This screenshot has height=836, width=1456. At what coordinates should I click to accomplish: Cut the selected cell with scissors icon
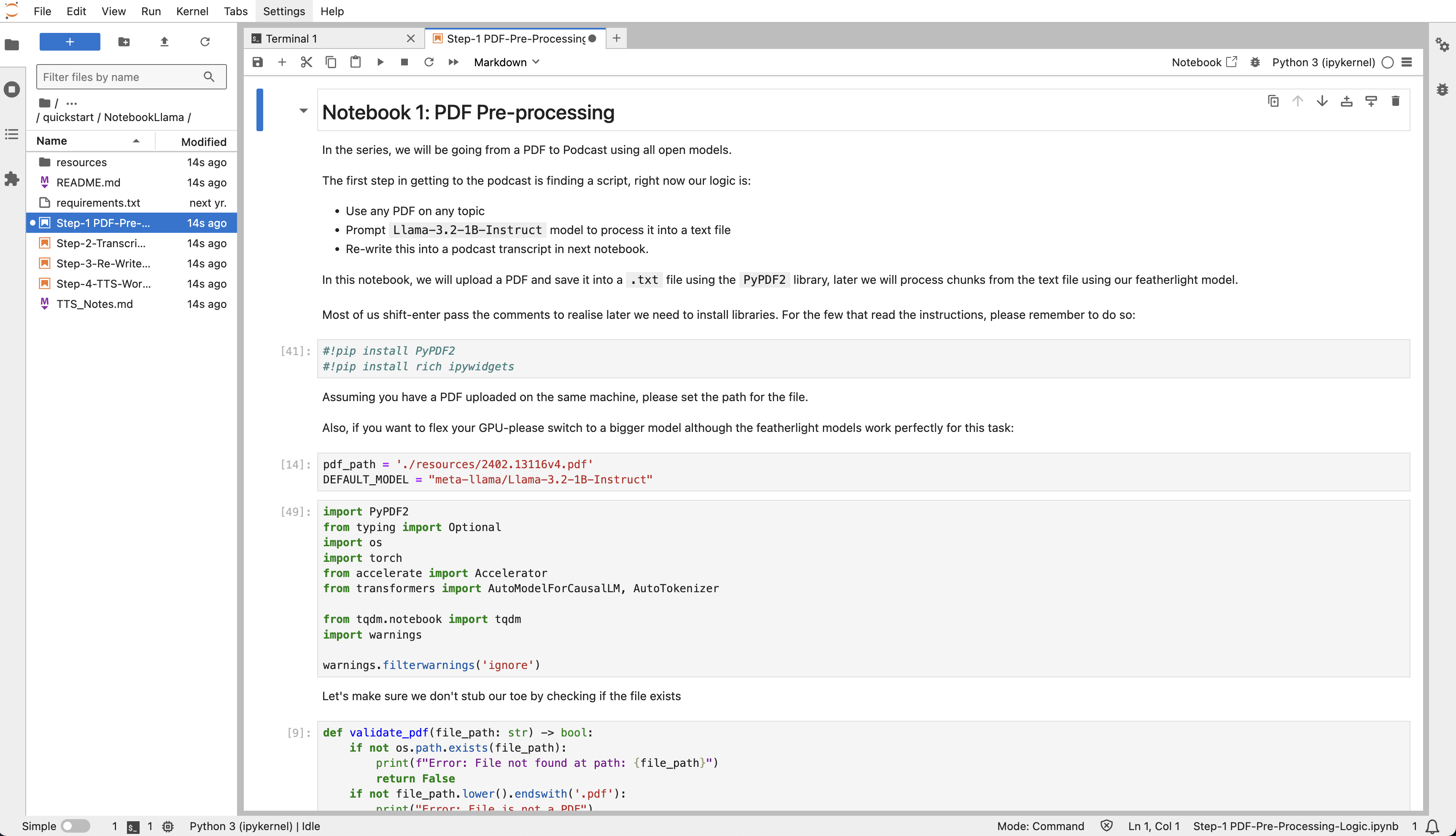(306, 62)
